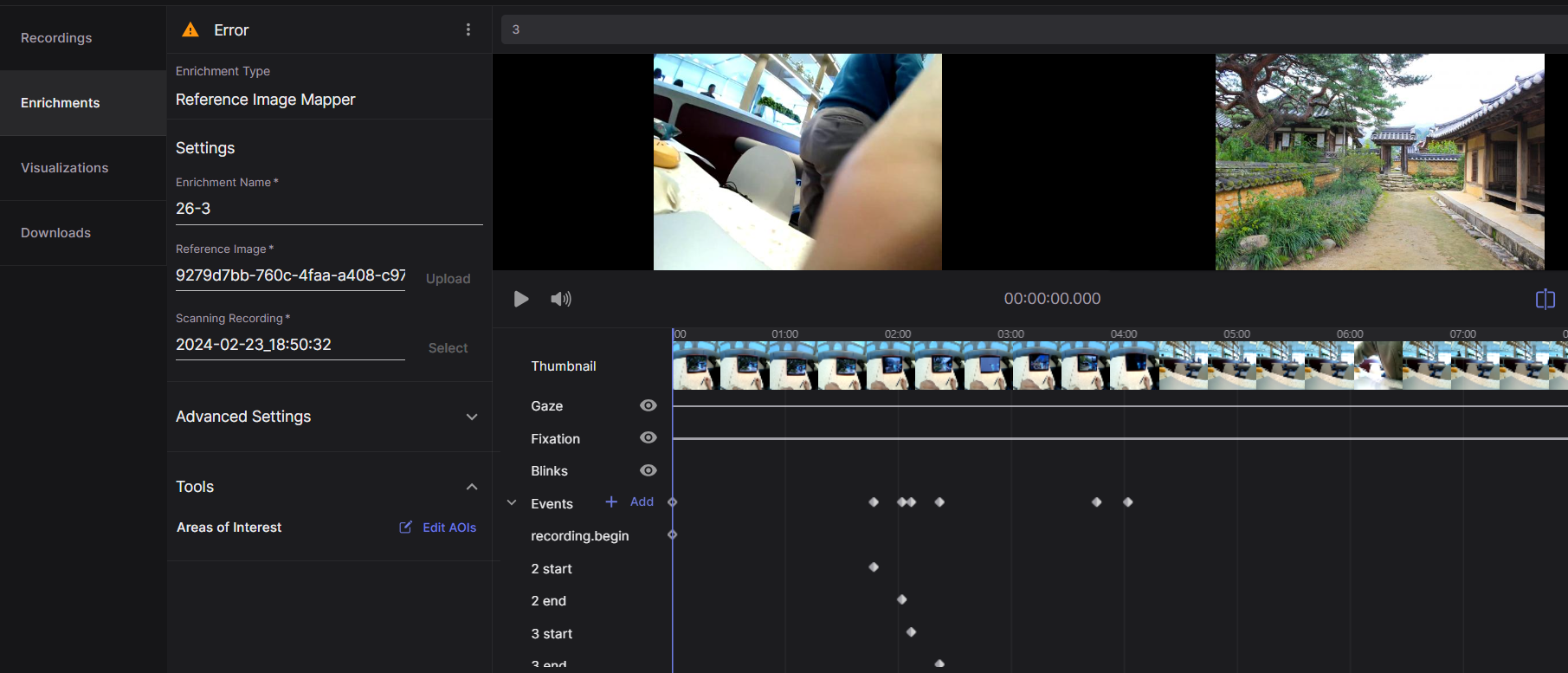Viewport: 1568px width, 673px height.
Task: Click the 3 end event marker
Action: point(939,664)
